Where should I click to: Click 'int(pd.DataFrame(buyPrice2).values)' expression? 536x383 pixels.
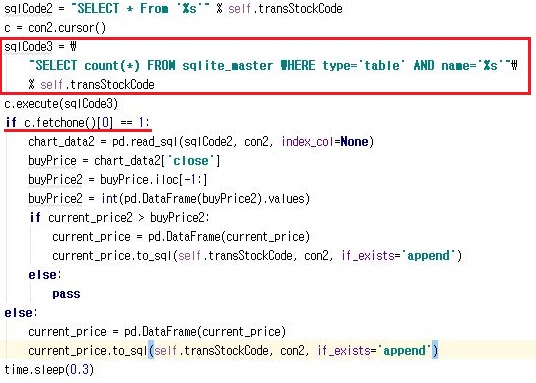205,199
